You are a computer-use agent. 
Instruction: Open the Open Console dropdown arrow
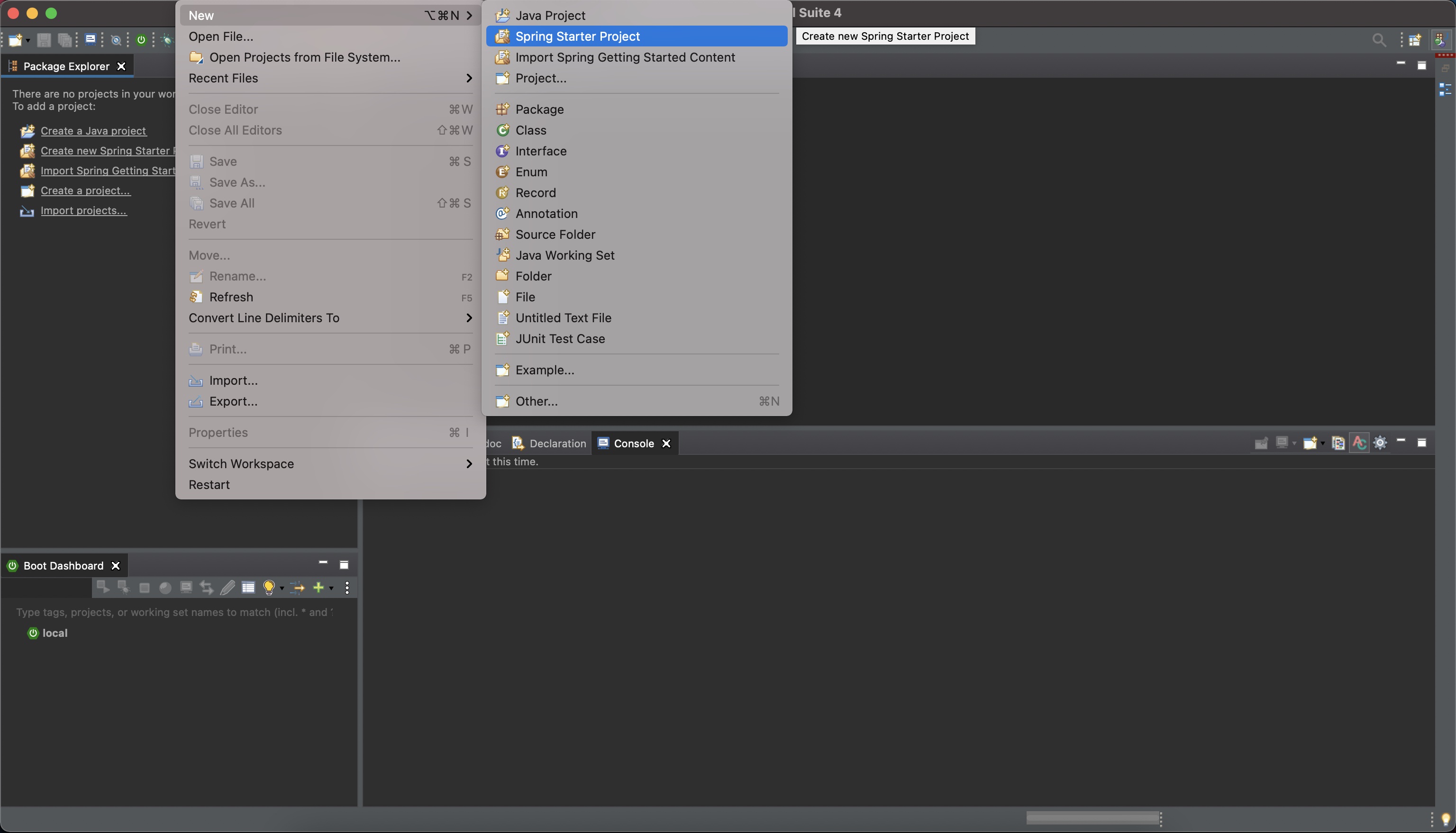click(x=1323, y=444)
